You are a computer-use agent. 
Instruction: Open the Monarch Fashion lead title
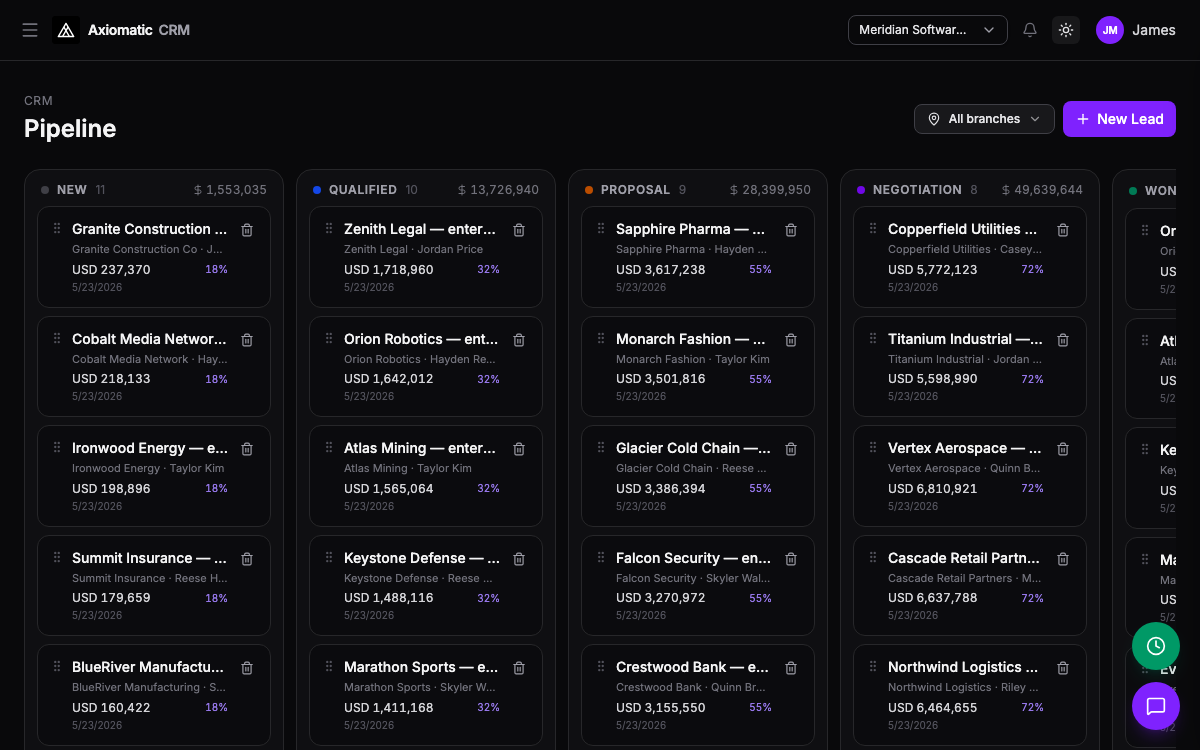691,339
